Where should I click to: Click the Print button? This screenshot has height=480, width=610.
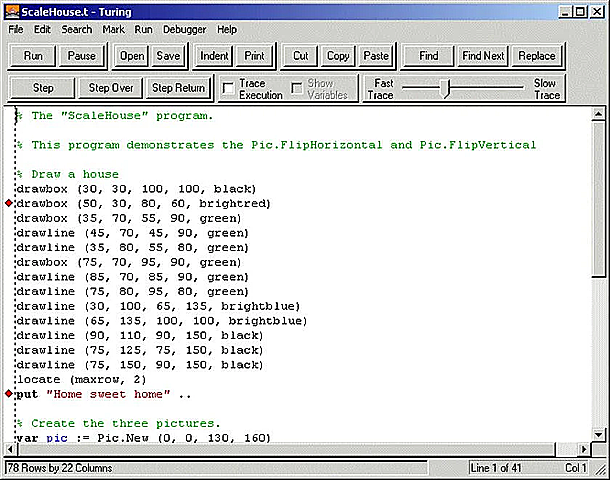(x=254, y=56)
